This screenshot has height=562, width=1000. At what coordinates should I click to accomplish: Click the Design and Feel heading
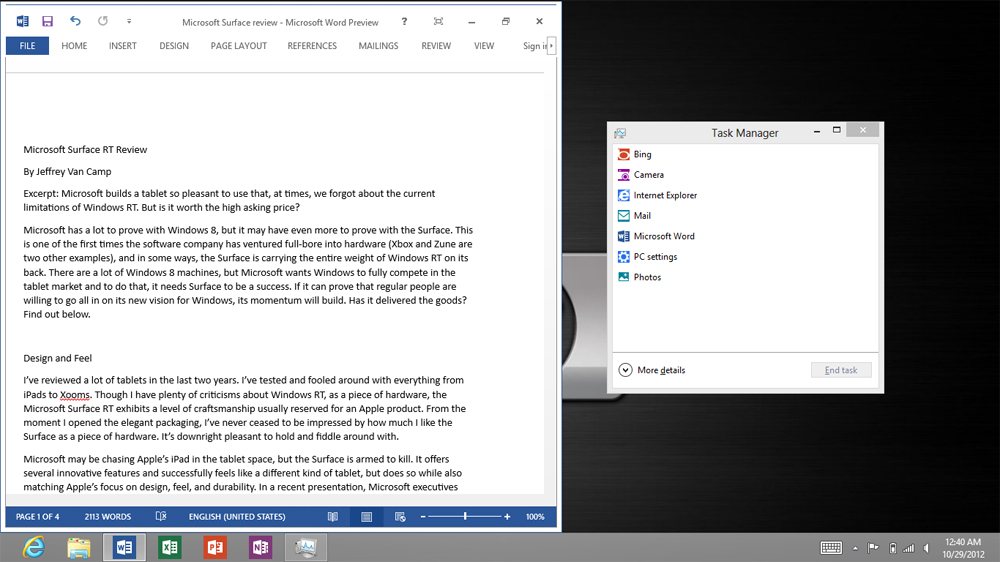coord(58,358)
